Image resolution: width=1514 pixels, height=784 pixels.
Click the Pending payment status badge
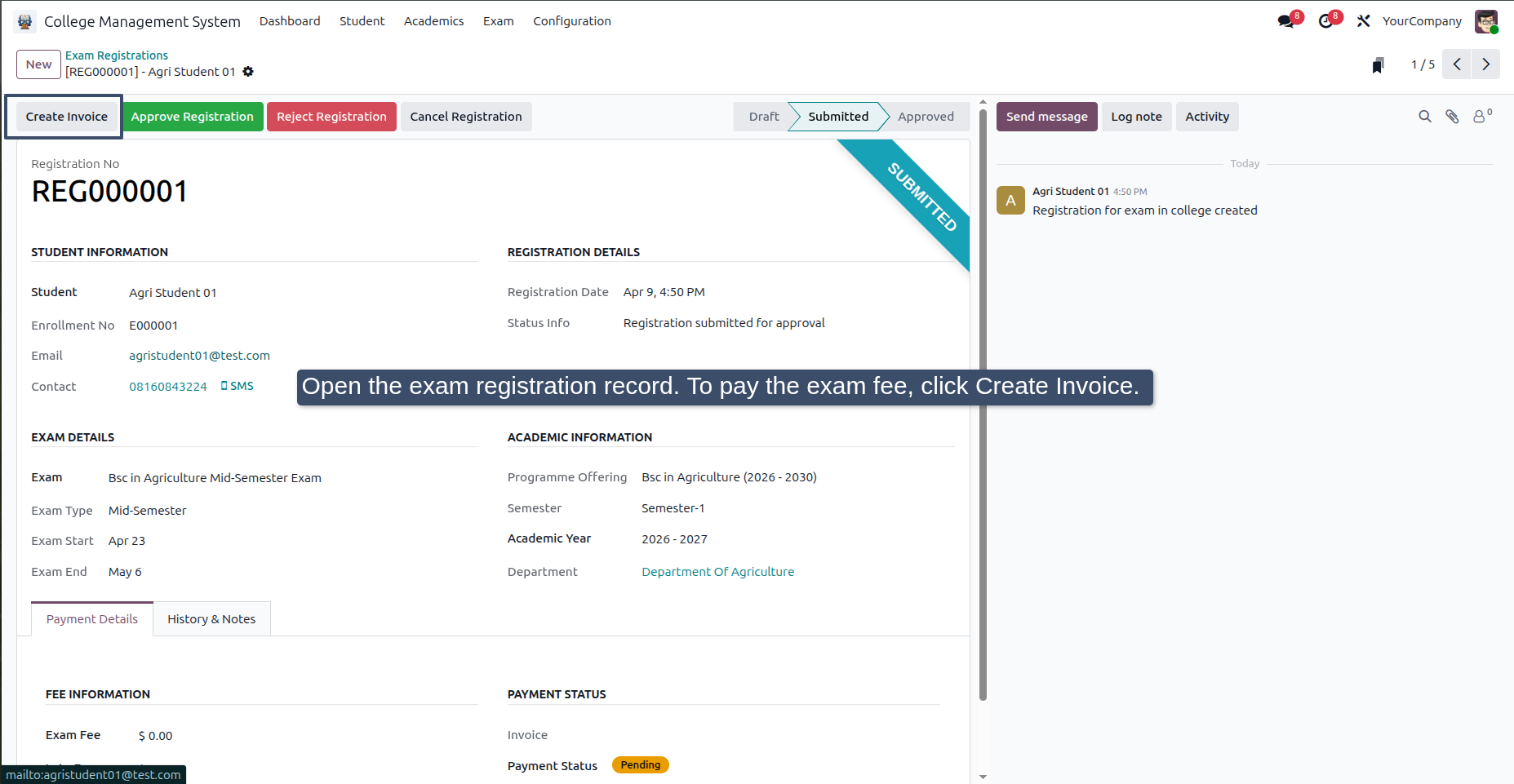click(x=641, y=765)
